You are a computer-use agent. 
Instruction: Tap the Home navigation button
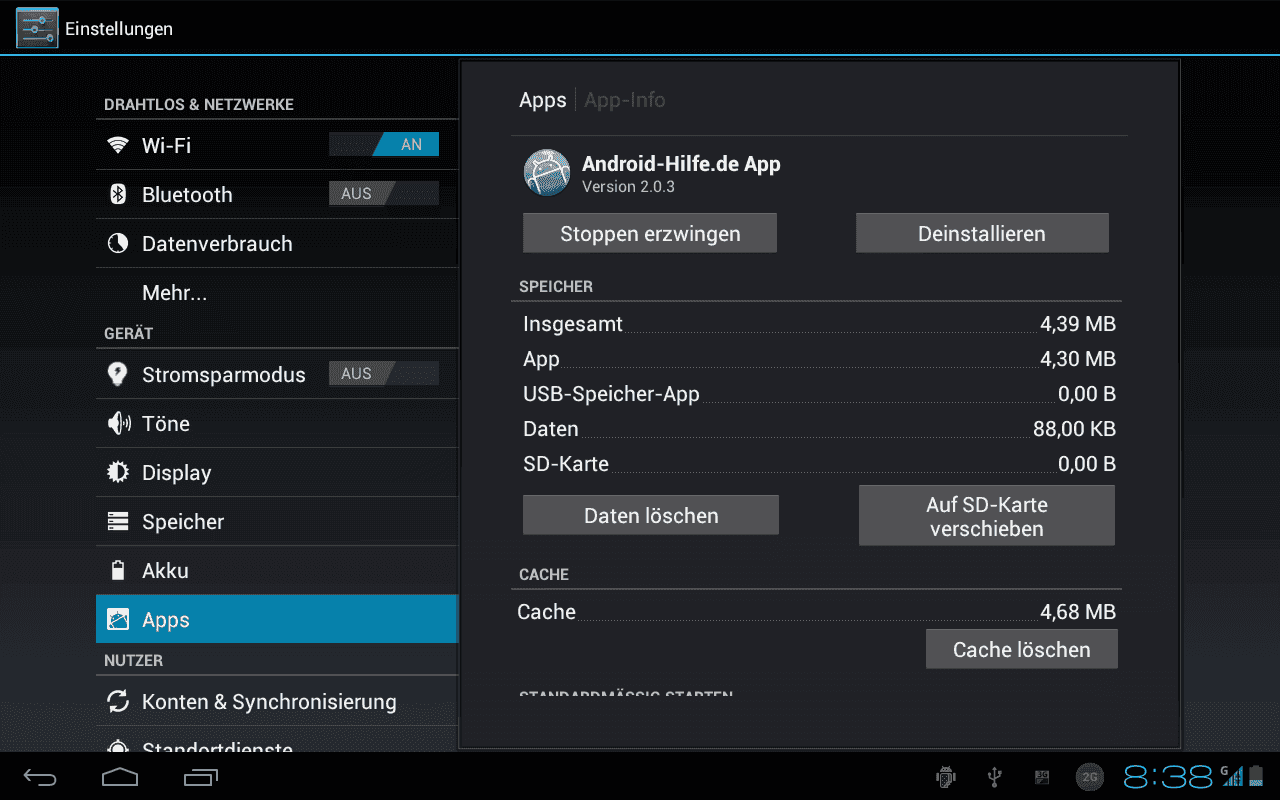(x=120, y=777)
